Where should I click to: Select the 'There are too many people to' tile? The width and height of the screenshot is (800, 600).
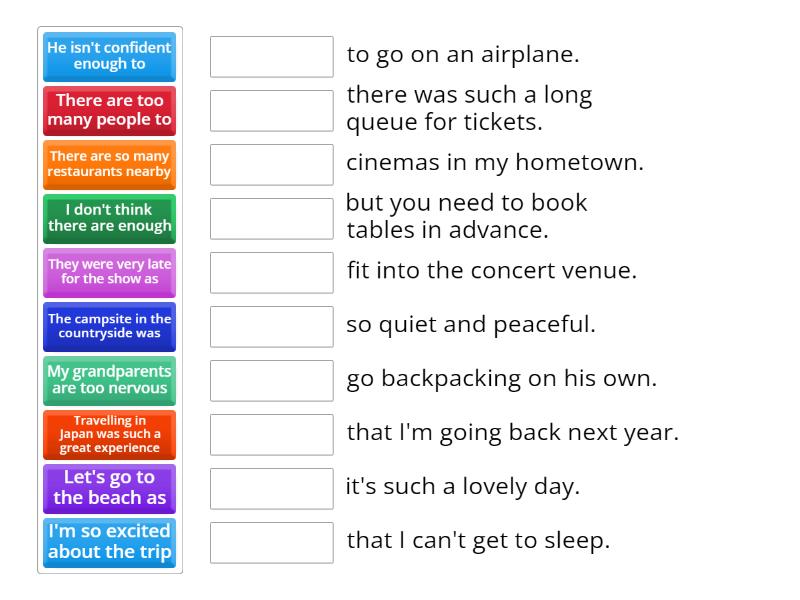click(x=110, y=111)
